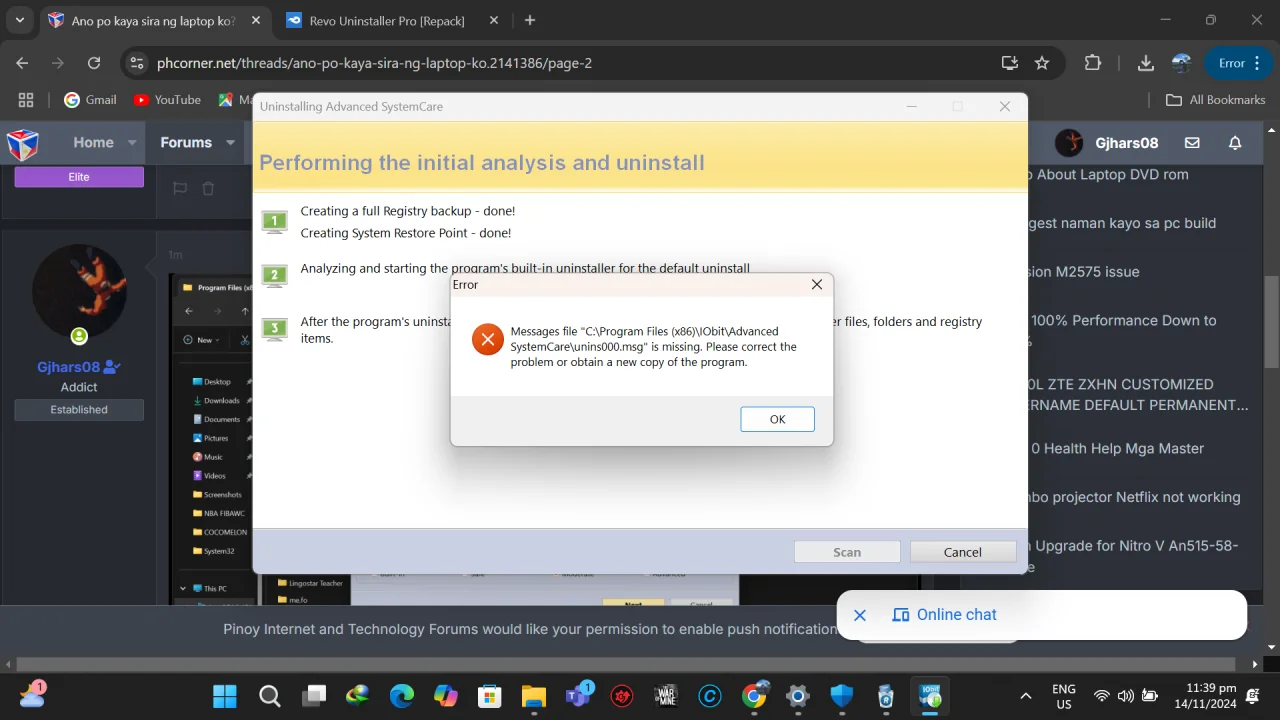The image size is (1280, 720).
Task: Show hidden system tray icons
Action: tap(1025, 696)
